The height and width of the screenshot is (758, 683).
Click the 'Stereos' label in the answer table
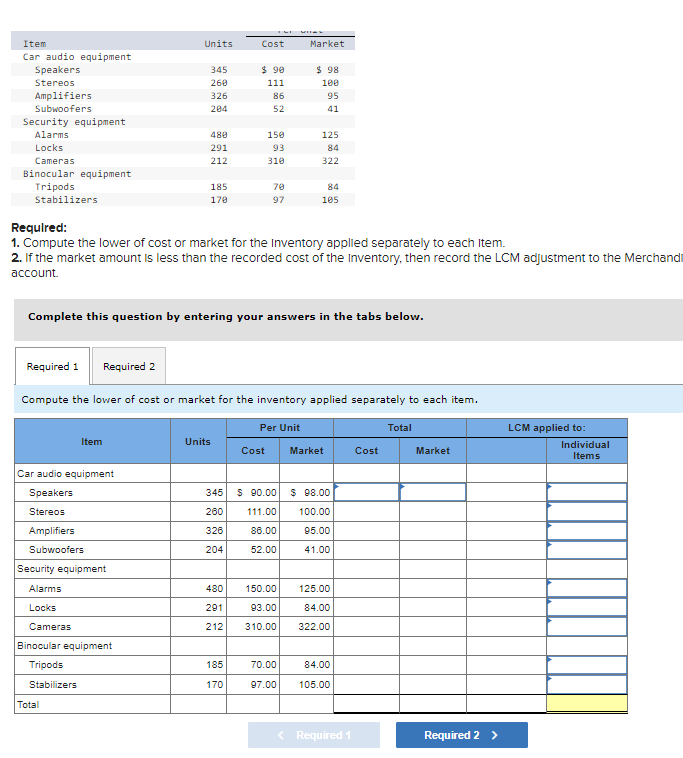click(47, 511)
